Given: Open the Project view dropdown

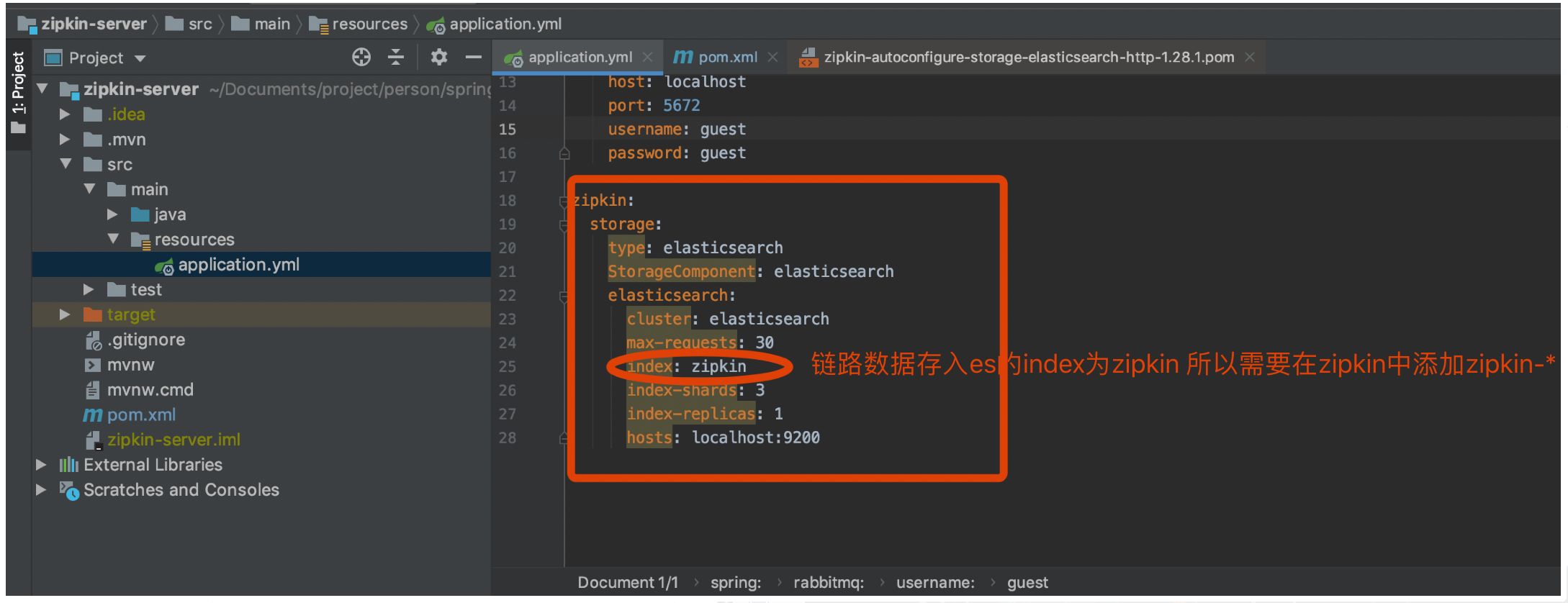Looking at the screenshot, I should tap(140, 58).
